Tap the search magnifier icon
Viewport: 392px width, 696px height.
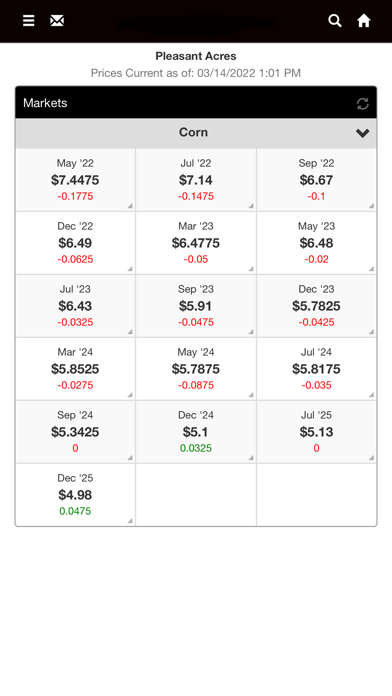pyautogui.click(x=335, y=20)
